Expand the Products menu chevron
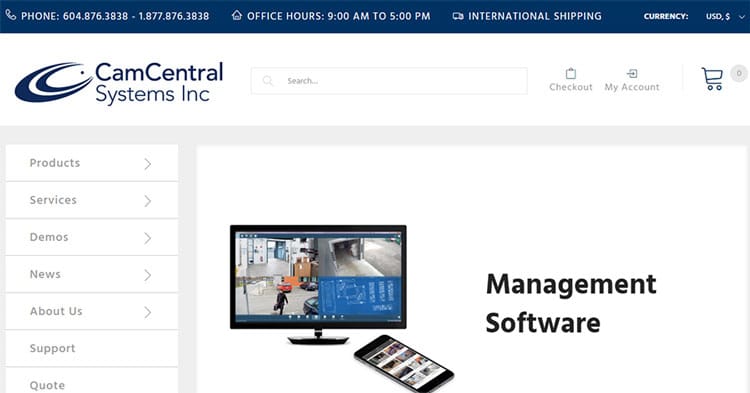The width and height of the screenshot is (750, 393). [x=148, y=164]
